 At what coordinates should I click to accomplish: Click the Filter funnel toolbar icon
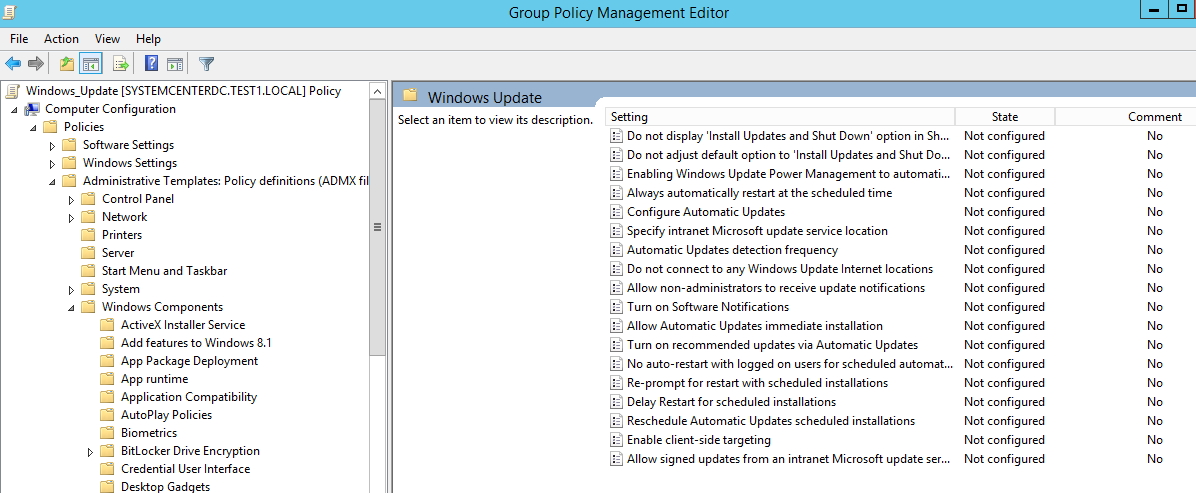coord(206,64)
